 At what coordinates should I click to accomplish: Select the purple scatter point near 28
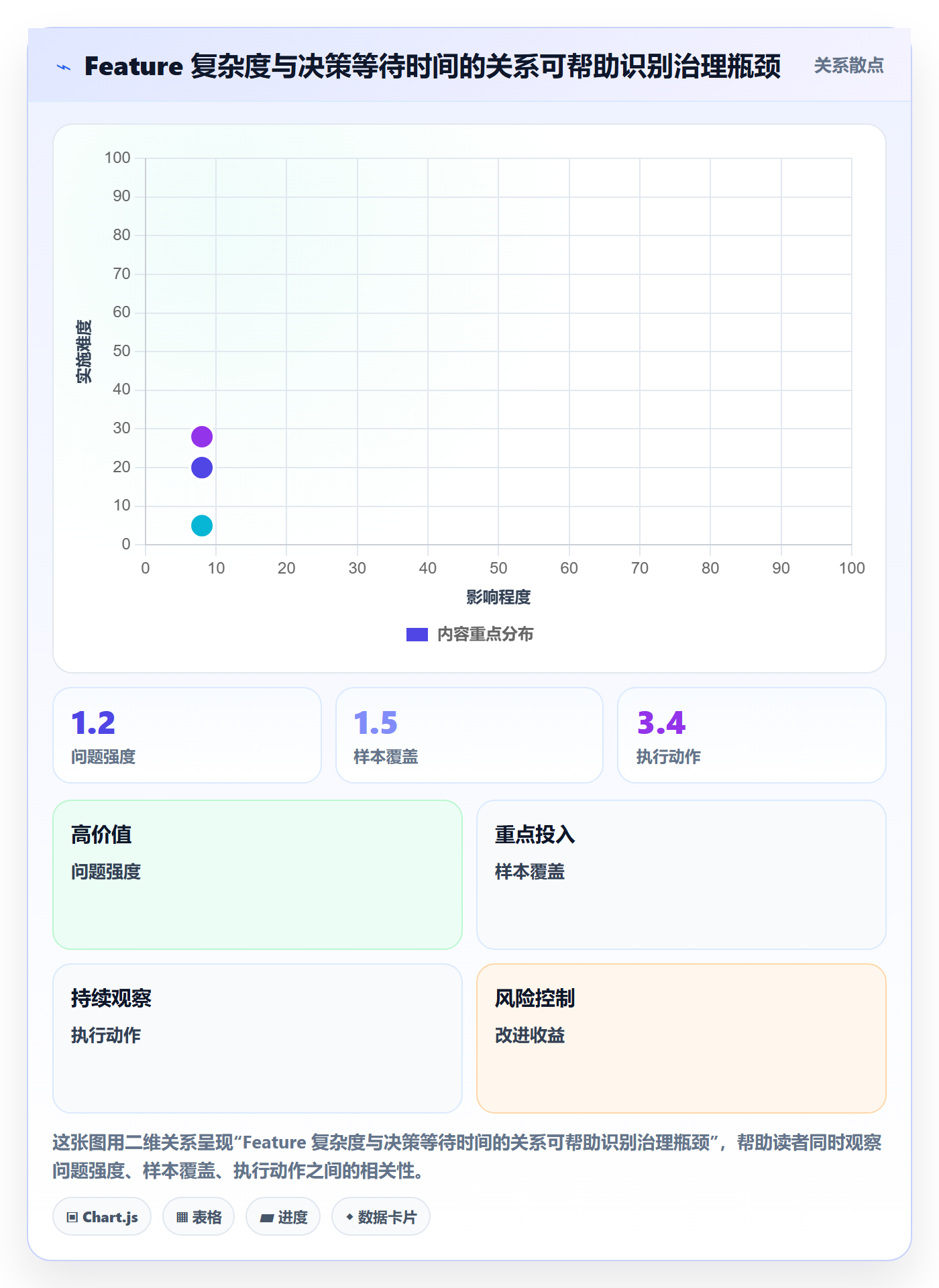click(x=202, y=437)
